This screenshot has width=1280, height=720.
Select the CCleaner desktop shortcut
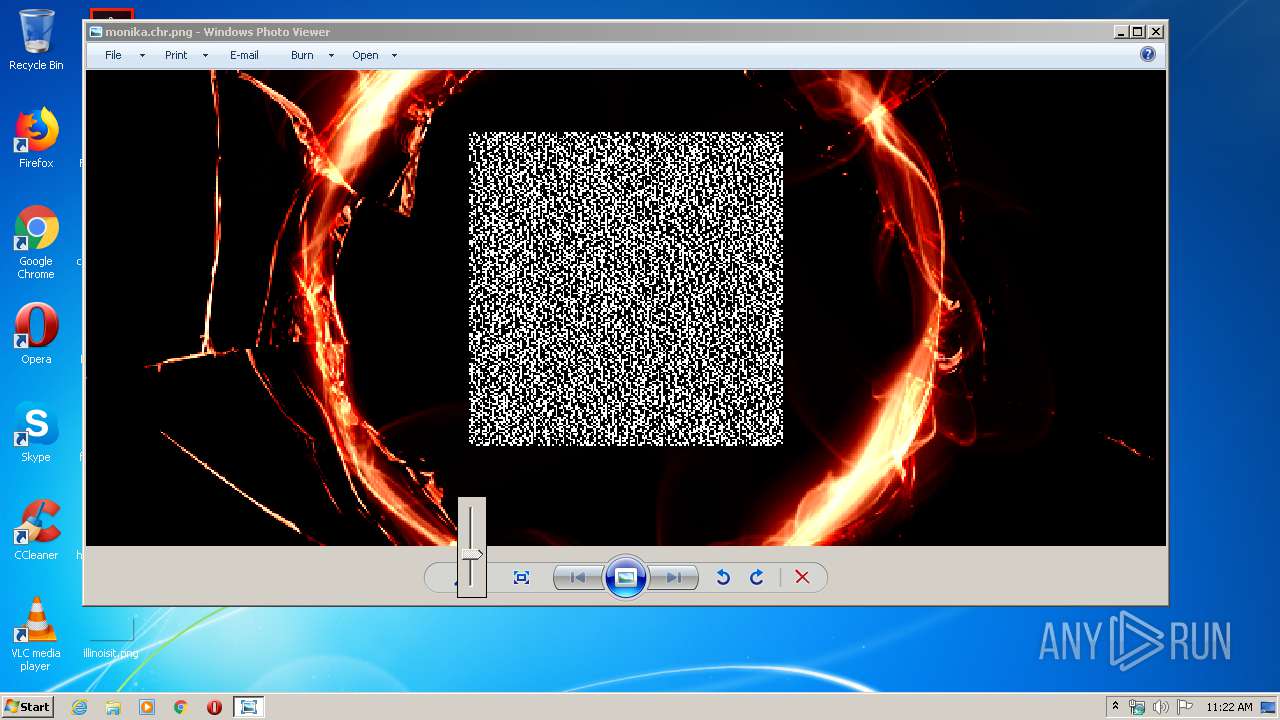[x=36, y=530]
